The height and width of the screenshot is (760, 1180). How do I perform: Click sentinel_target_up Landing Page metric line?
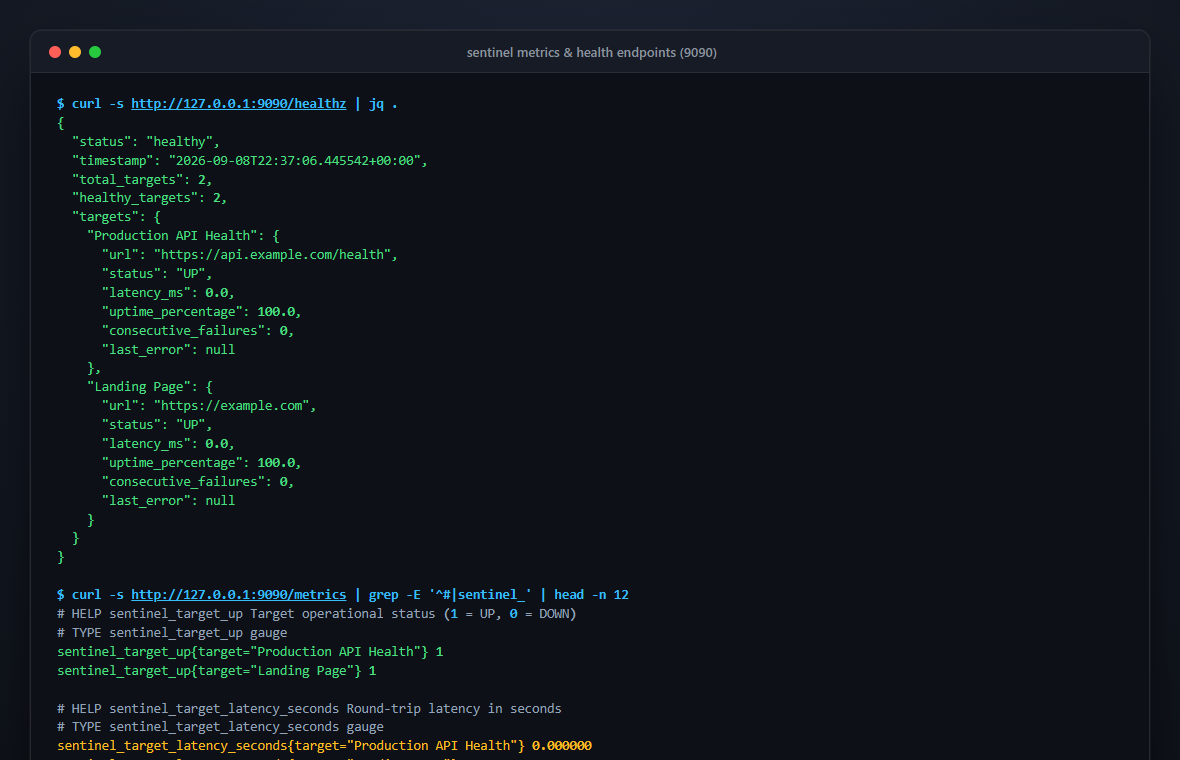pyautogui.click(x=217, y=670)
